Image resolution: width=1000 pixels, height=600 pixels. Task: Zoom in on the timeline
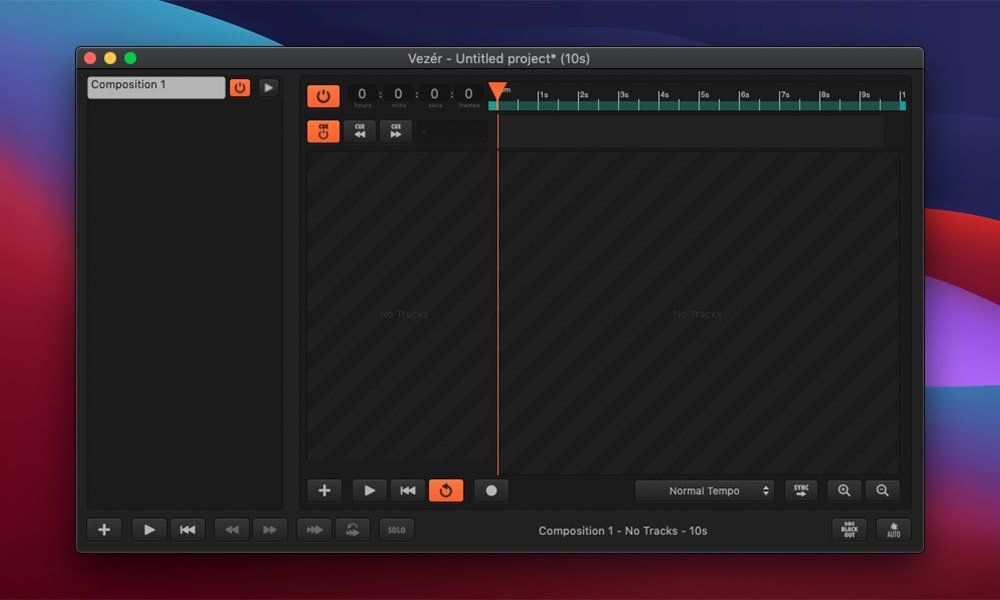(844, 490)
